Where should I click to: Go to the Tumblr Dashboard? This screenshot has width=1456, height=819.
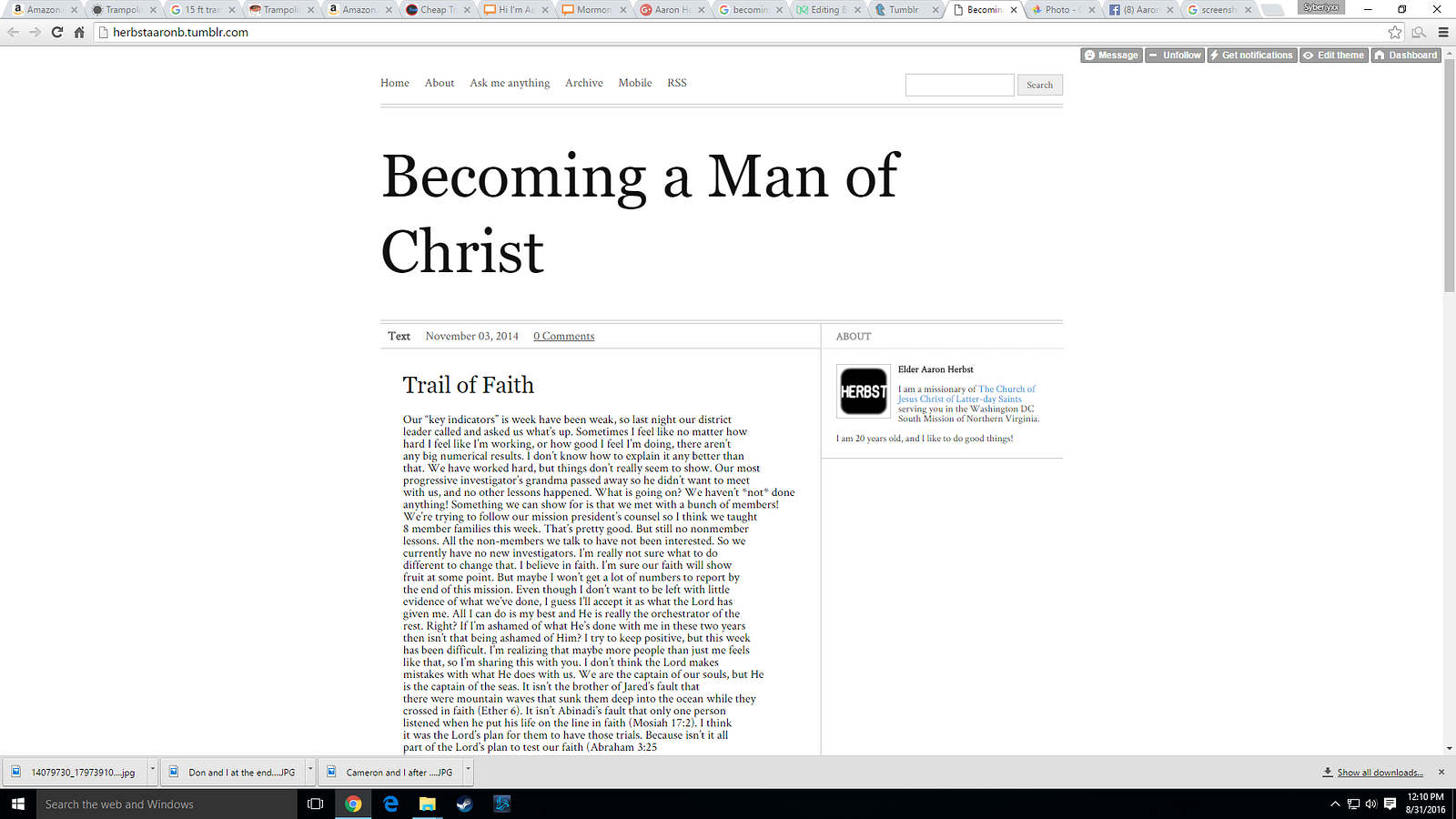(x=1406, y=56)
